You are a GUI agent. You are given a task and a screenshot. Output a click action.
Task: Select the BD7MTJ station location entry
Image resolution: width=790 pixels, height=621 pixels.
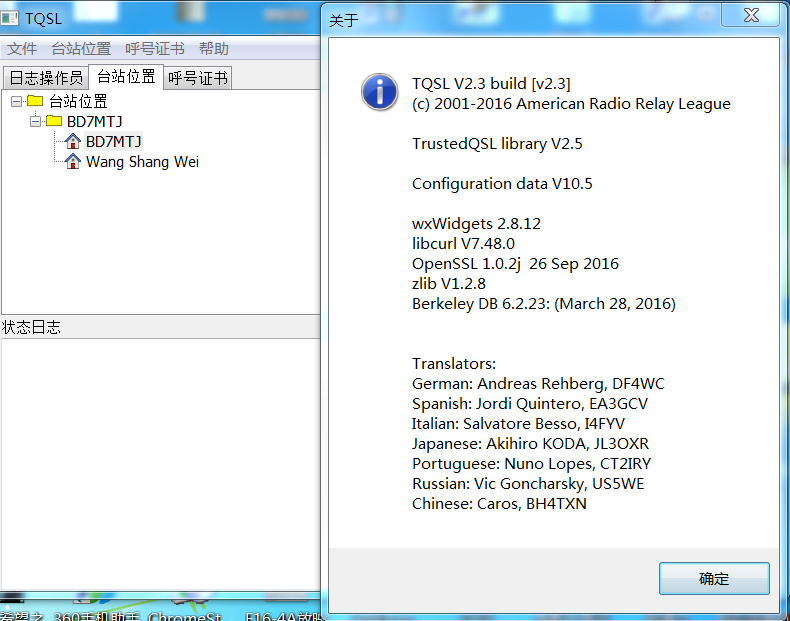pyautogui.click(x=113, y=142)
